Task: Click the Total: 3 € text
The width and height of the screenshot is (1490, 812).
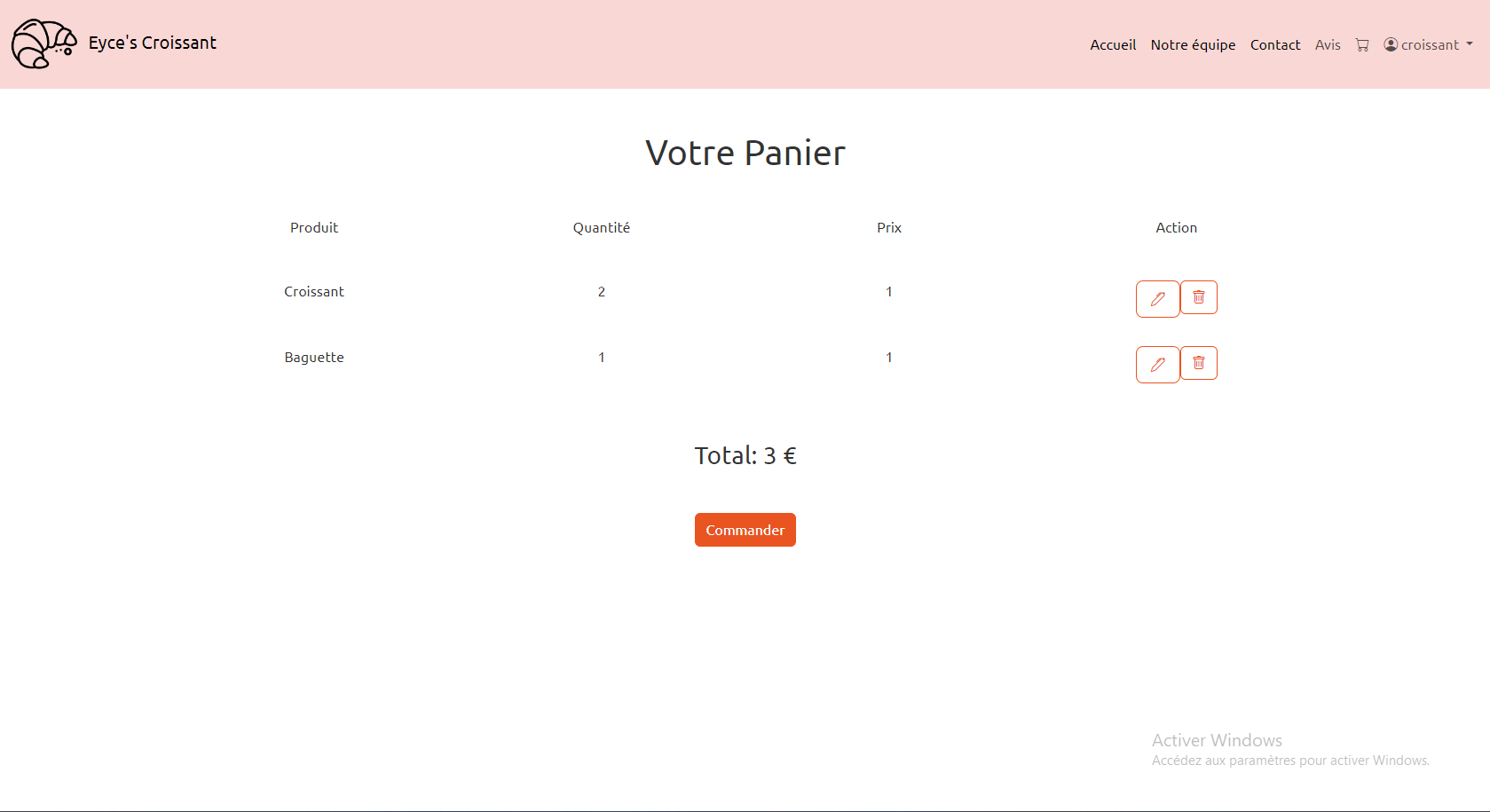Action: pyautogui.click(x=745, y=456)
